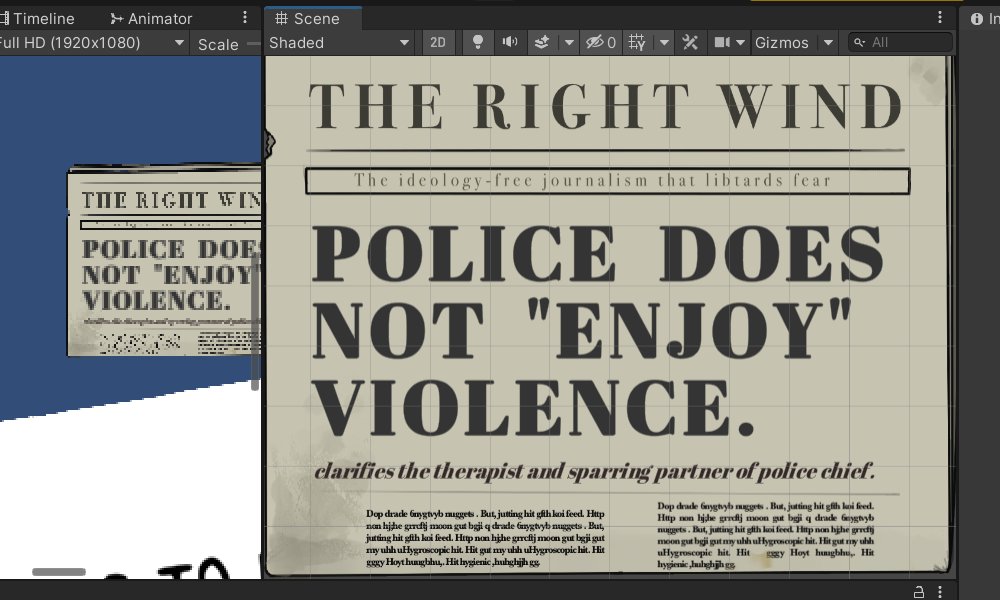Open the Shaded draw mode dropdown
The width and height of the screenshot is (1000, 600).
(x=339, y=43)
